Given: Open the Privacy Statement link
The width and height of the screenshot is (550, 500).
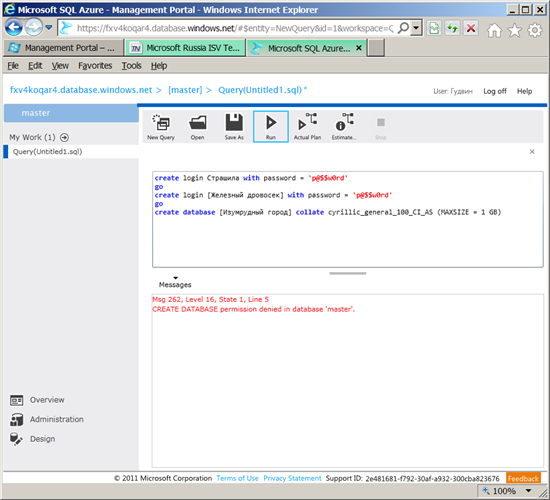Looking at the screenshot, I should point(292,478).
